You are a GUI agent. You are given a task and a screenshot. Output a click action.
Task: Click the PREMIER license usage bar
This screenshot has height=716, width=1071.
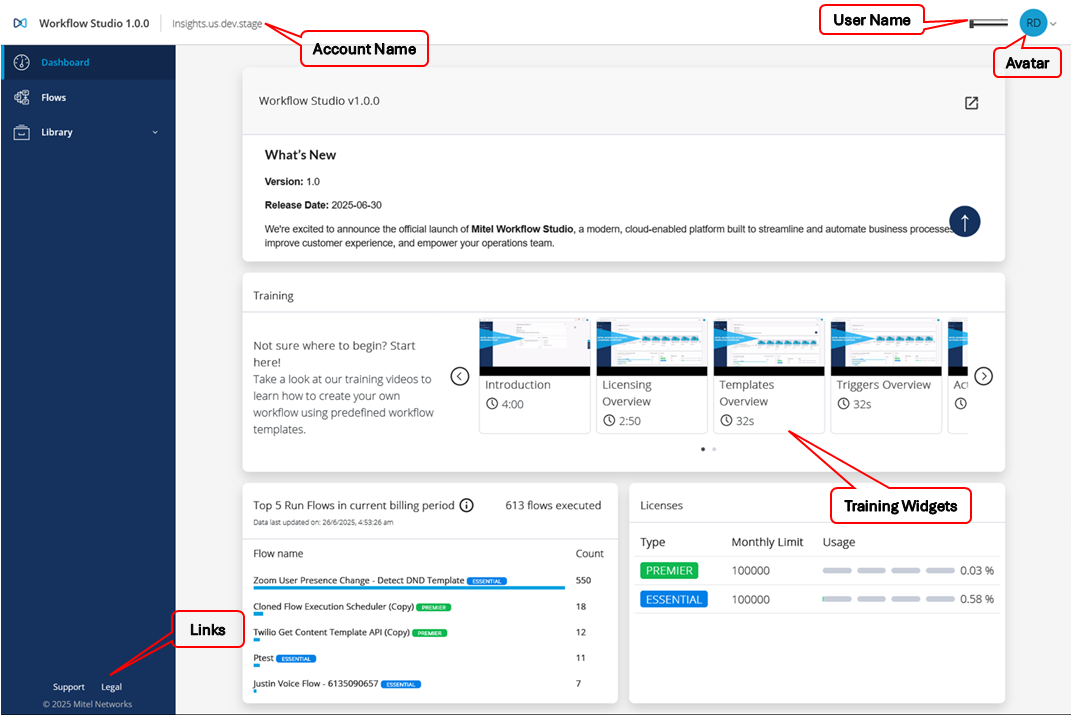coord(888,570)
